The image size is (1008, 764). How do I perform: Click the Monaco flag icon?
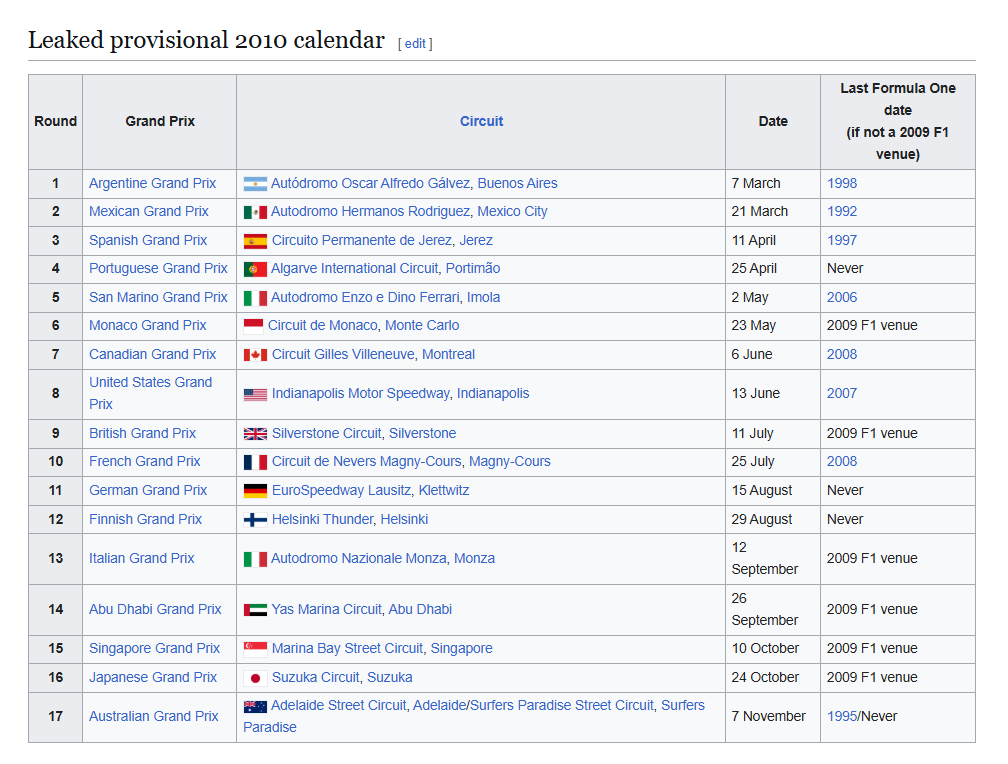pyautogui.click(x=253, y=327)
